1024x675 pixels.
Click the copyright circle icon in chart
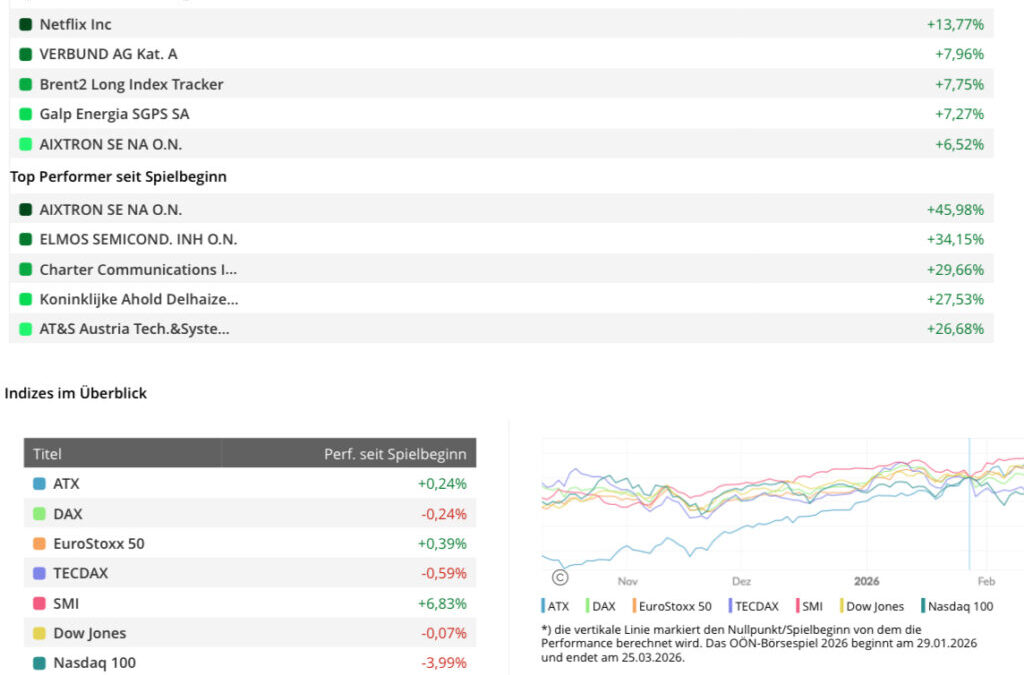560,577
